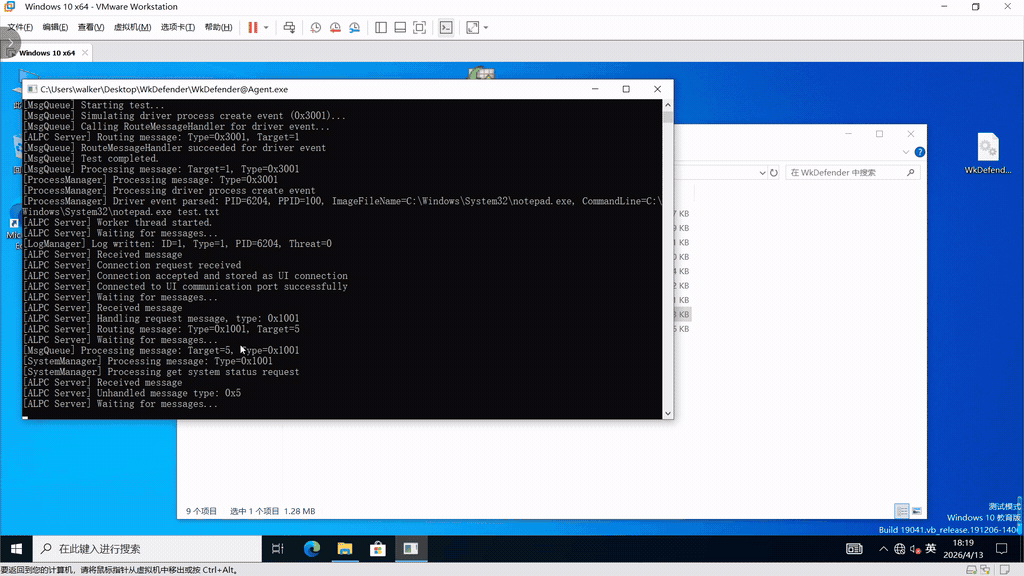Switch Explorer to details view
The height and width of the screenshot is (576, 1024).
point(902,511)
